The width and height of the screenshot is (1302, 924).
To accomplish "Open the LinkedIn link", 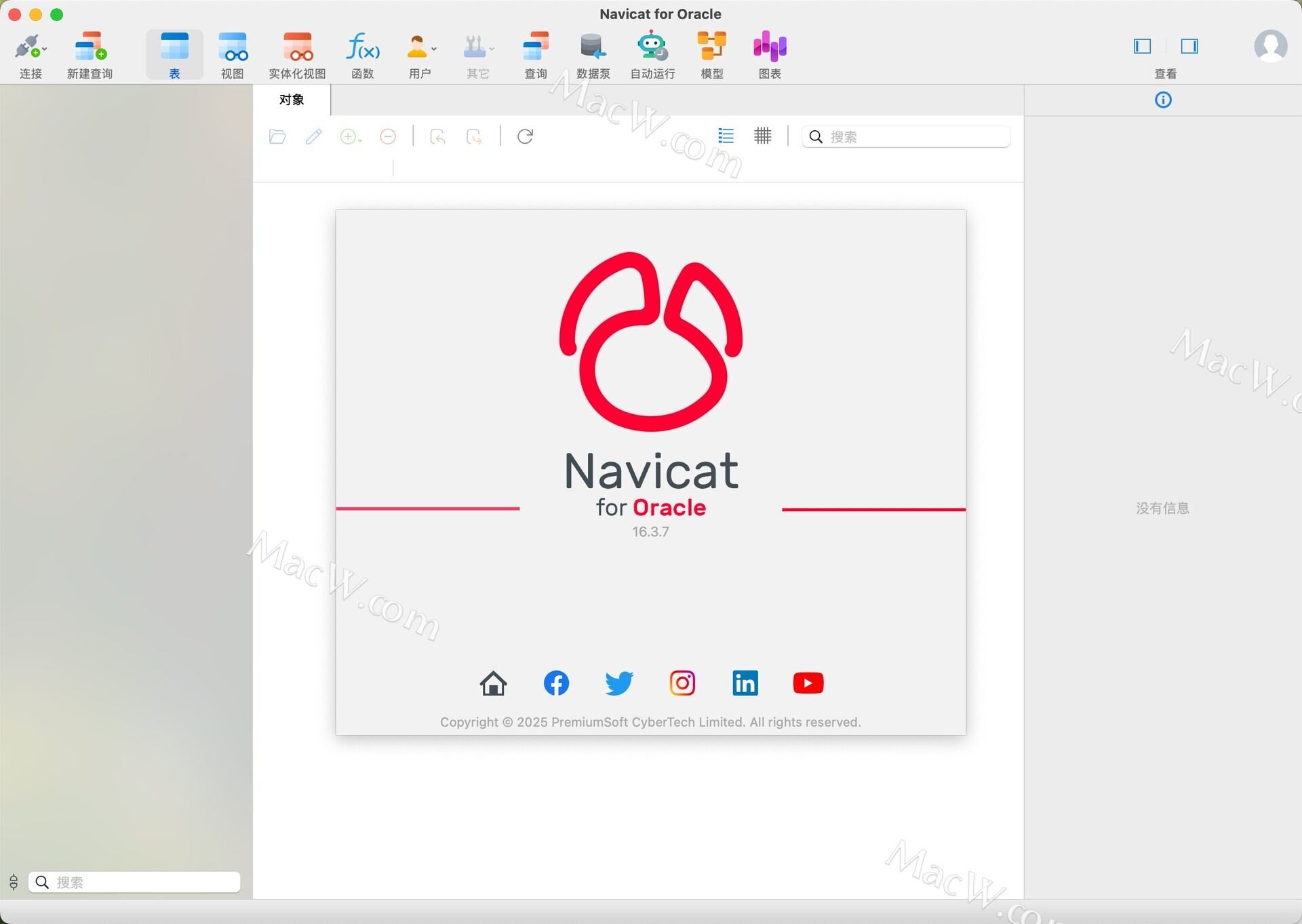I will (745, 683).
